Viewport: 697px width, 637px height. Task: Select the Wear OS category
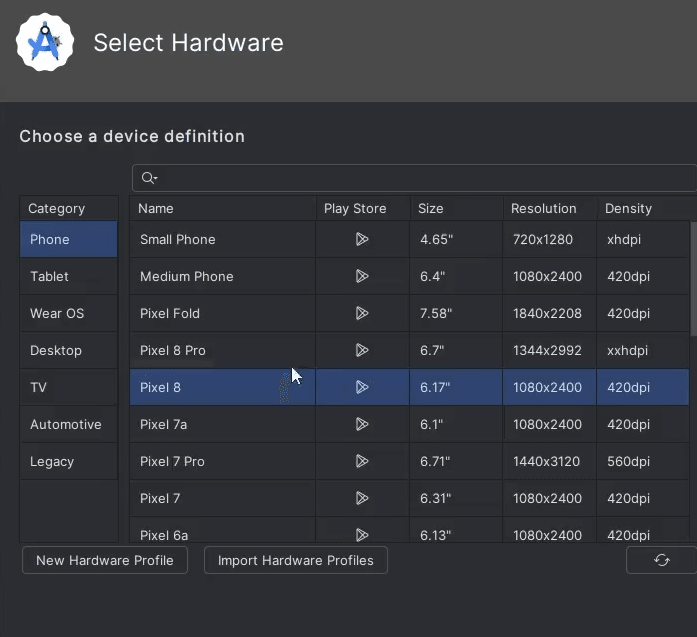68,313
